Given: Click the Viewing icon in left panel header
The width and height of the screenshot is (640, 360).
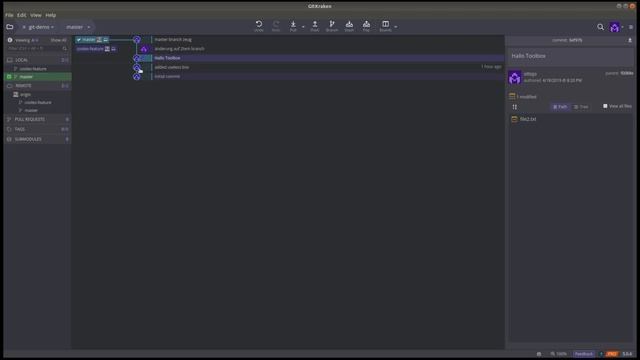Looking at the screenshot, I should 10,40.
